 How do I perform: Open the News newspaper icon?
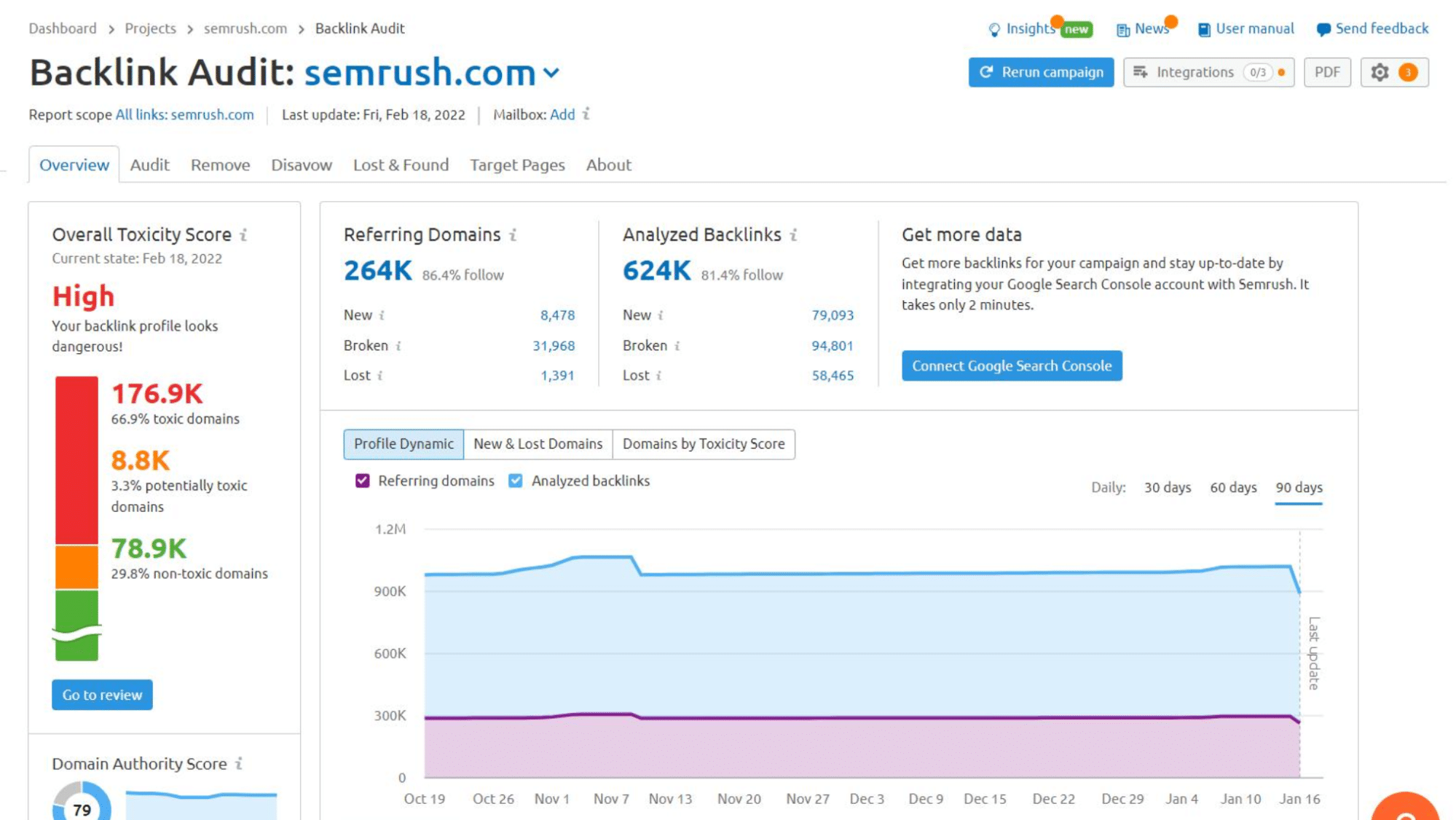click(x=1123, y=29)
